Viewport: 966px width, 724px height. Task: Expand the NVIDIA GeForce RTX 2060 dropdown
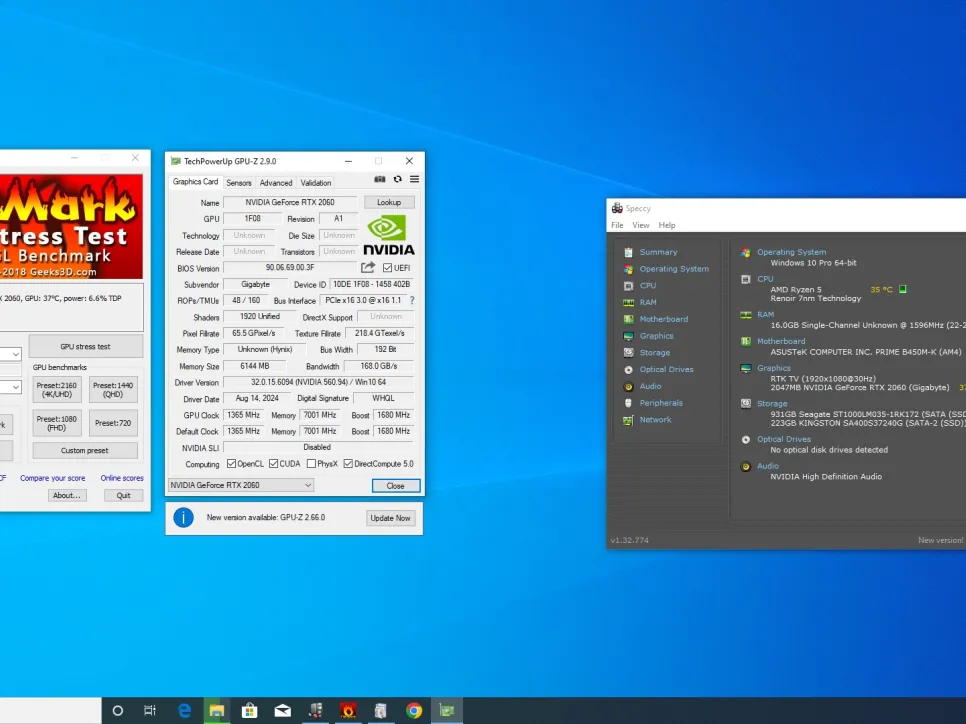[x=241, y=485]
